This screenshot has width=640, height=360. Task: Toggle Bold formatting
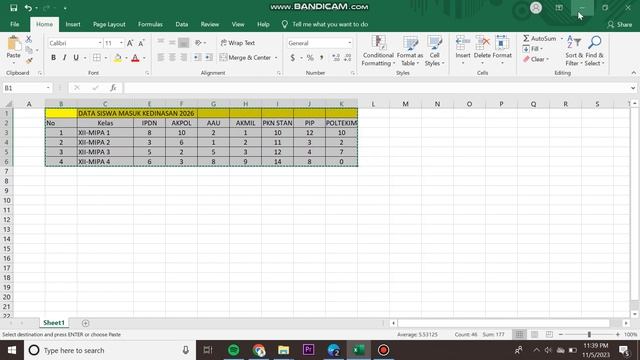[53, 58]
